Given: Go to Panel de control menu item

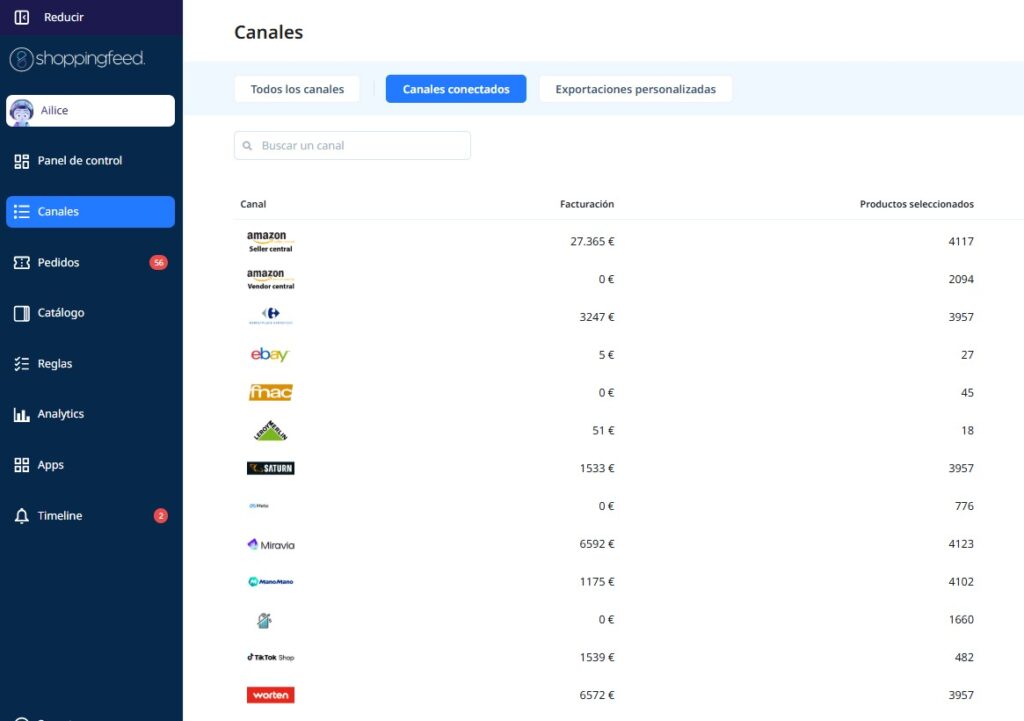Looking at the screenshot, I should click(x=90, y=161).
